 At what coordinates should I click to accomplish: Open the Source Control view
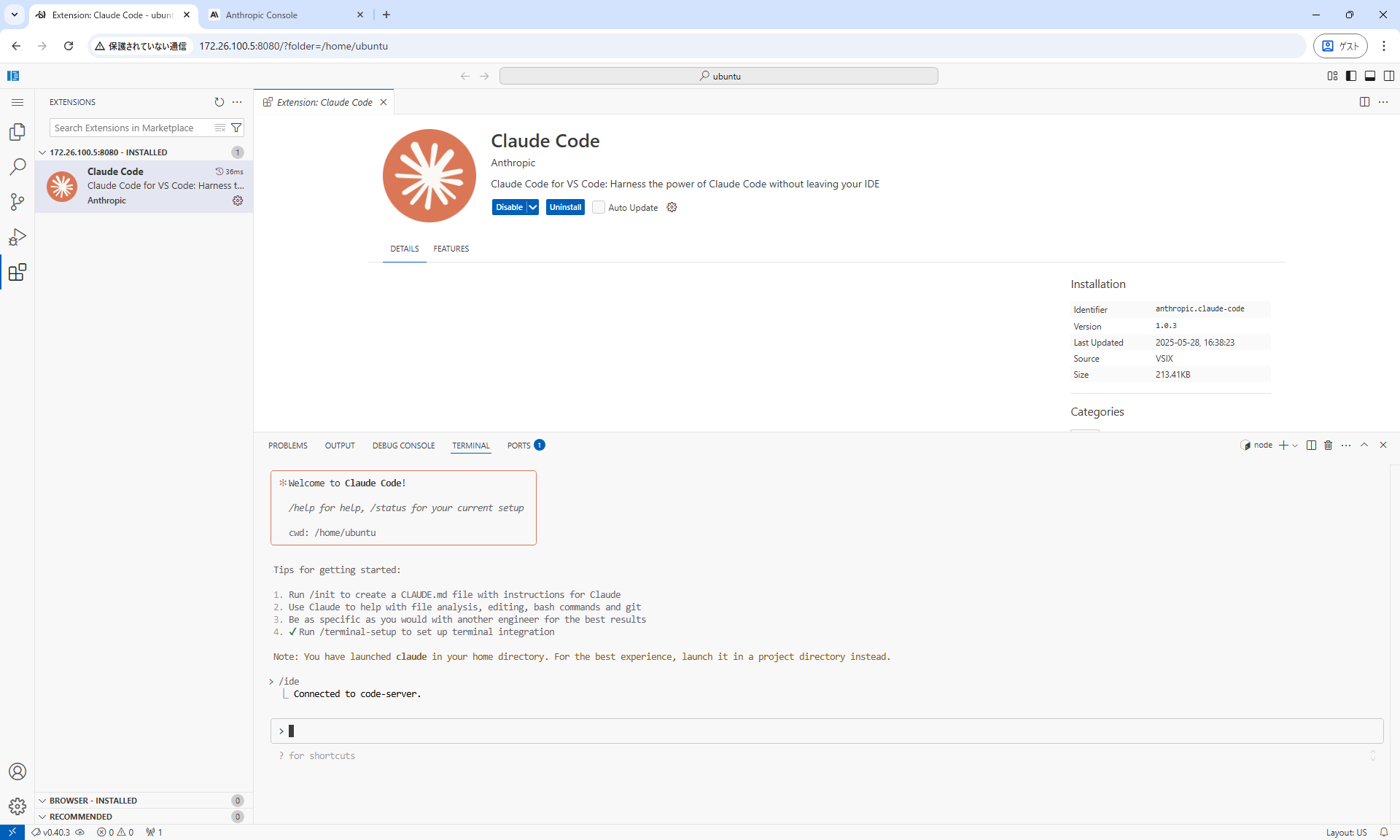tap(17, 202)
